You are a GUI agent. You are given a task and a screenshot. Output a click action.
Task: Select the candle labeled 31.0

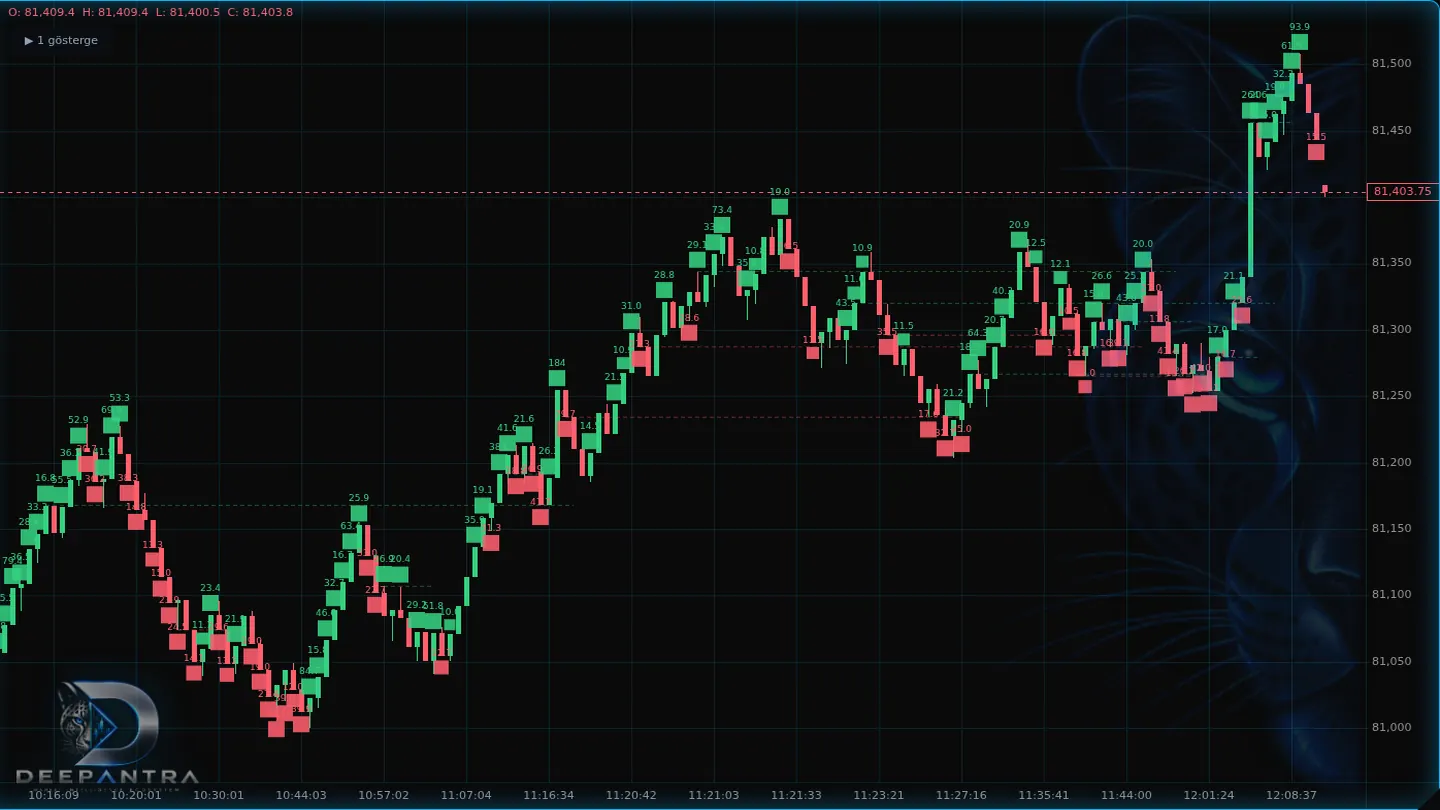click(x=631, y=320)
